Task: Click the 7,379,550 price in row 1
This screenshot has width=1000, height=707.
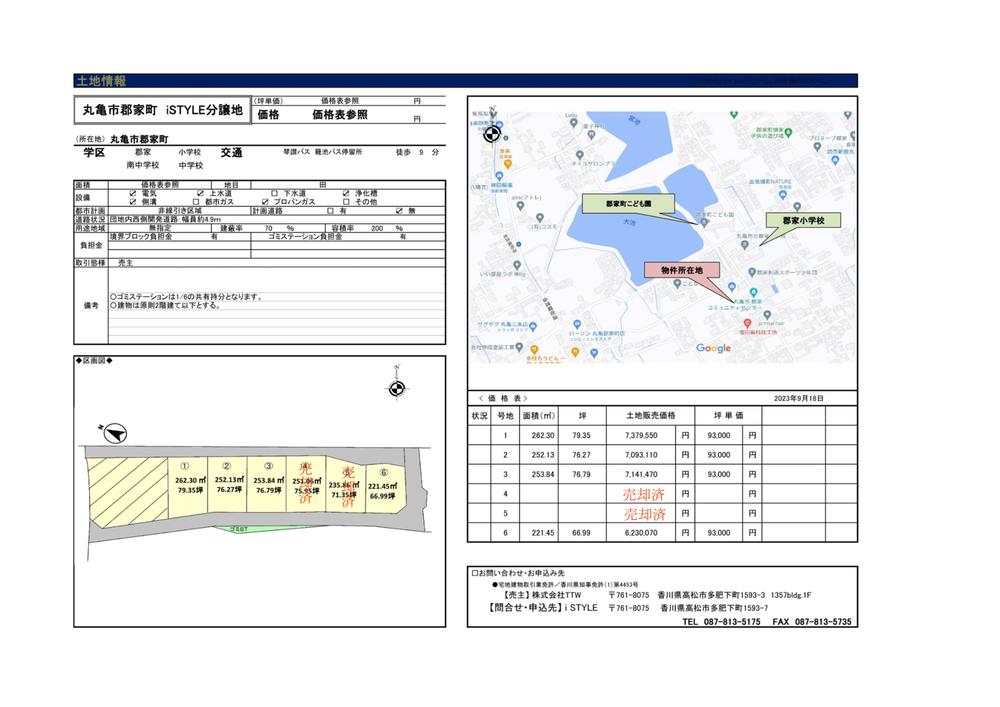Action: click(641, 435)
